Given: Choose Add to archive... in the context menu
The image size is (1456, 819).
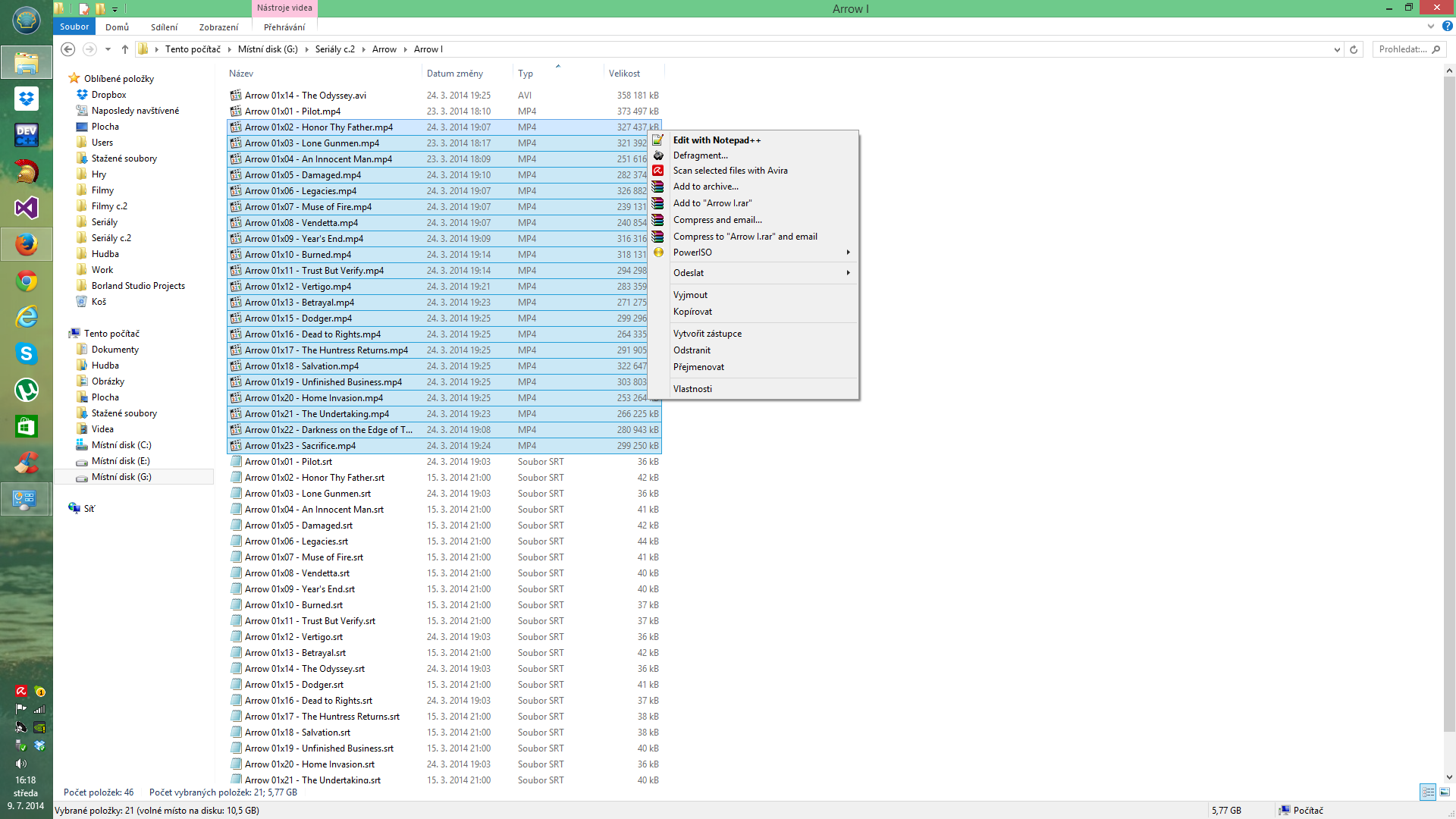Looking at the screenshot, I should (705, 187).
